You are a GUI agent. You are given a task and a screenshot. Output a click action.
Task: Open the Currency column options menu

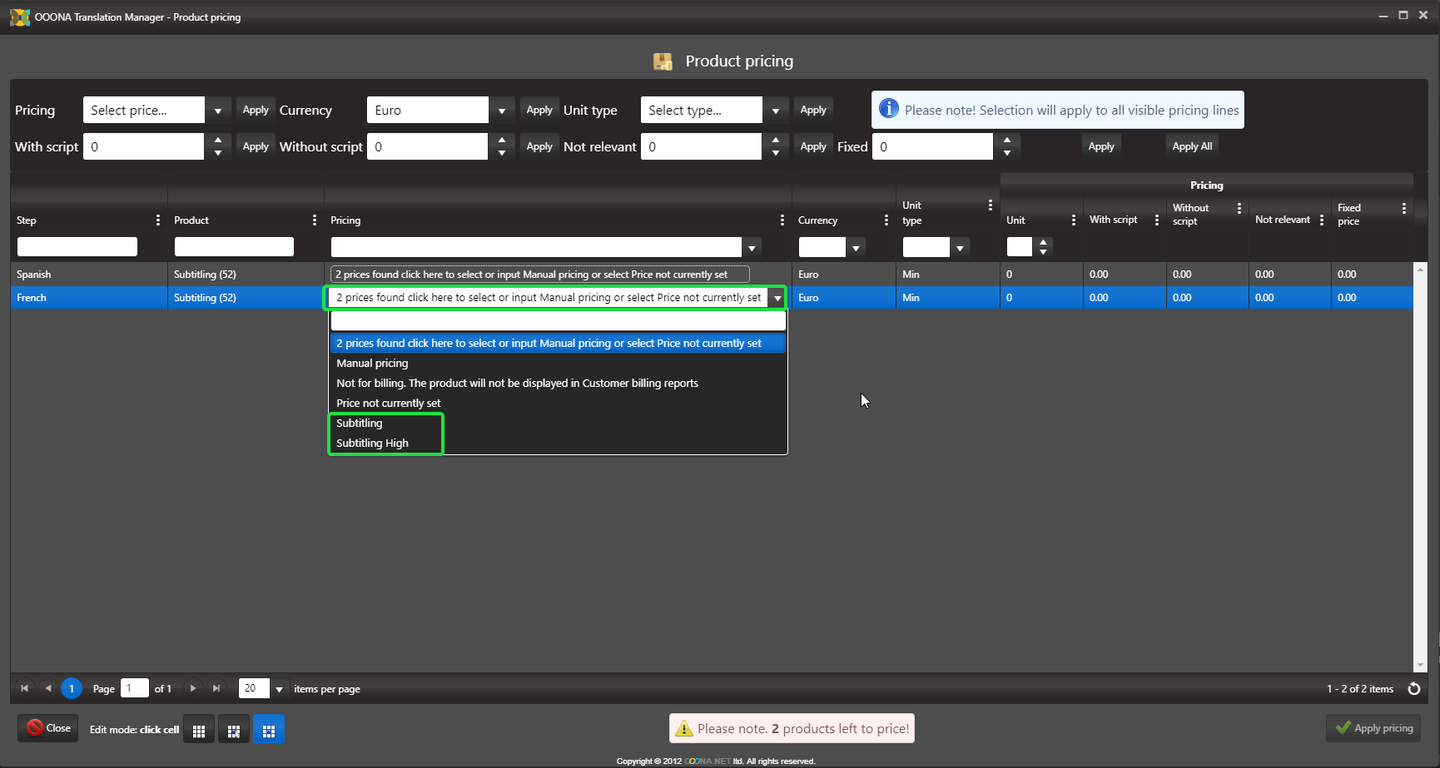tap(886, 220)
